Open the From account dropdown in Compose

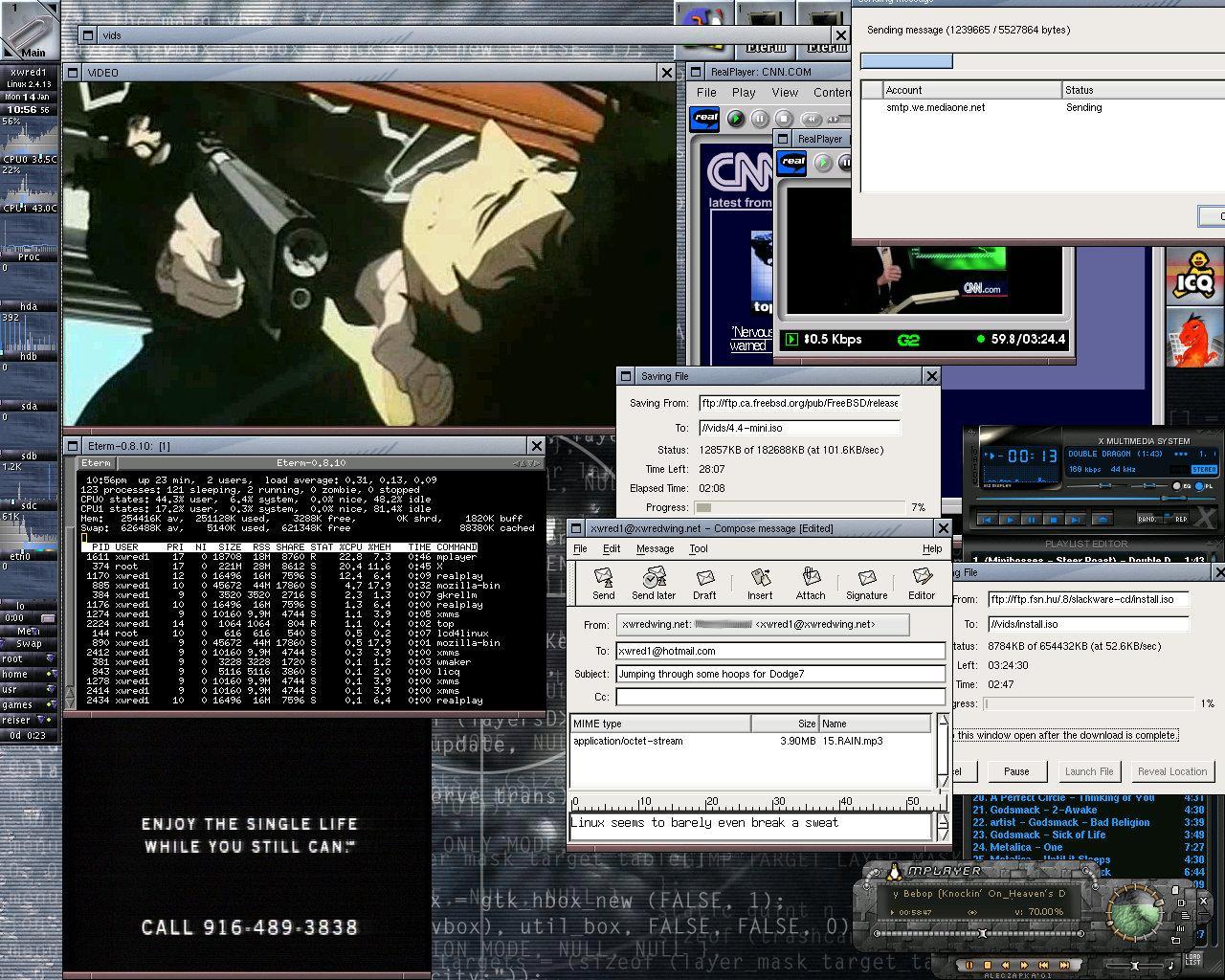click(763, 624)
